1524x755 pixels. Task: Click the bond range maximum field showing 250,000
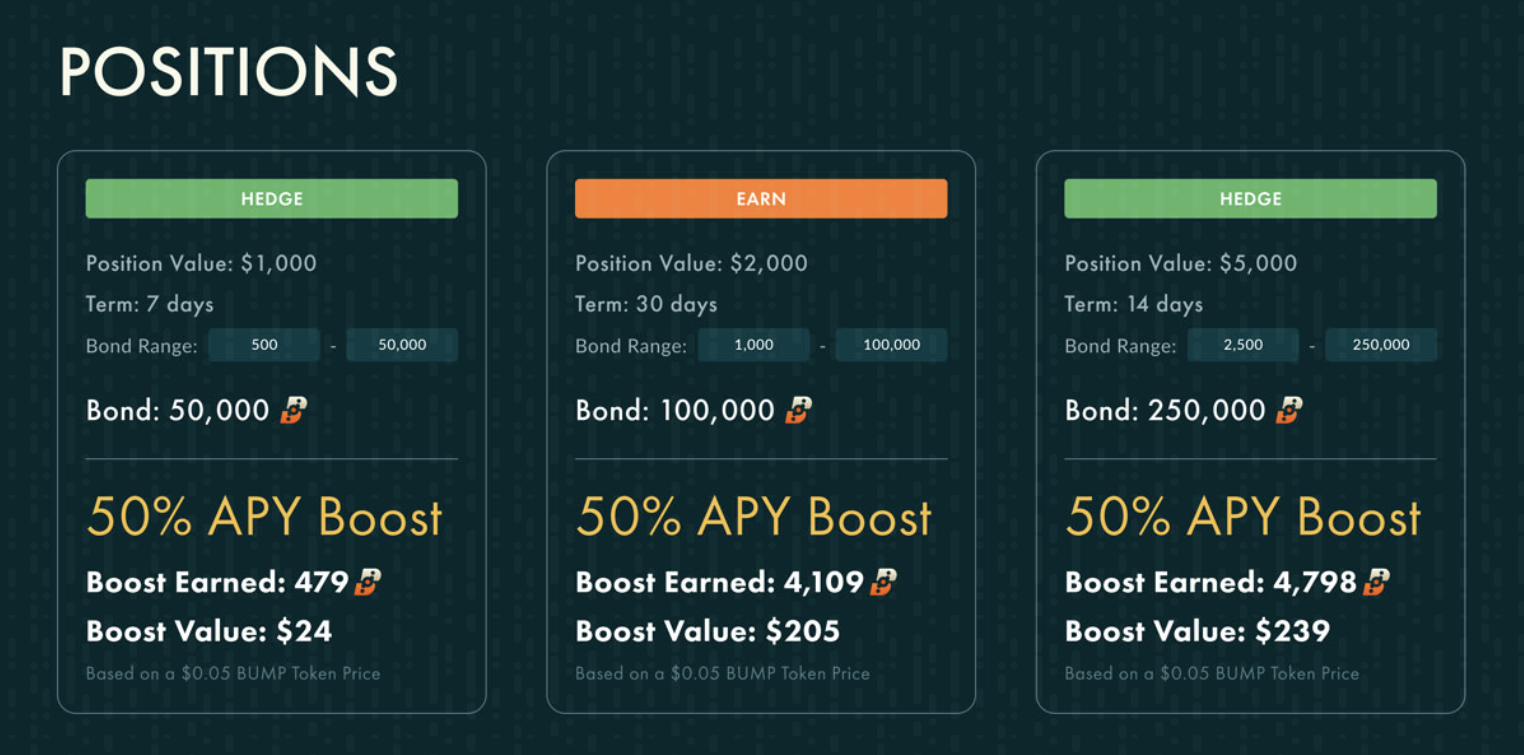pos(1380,345)
